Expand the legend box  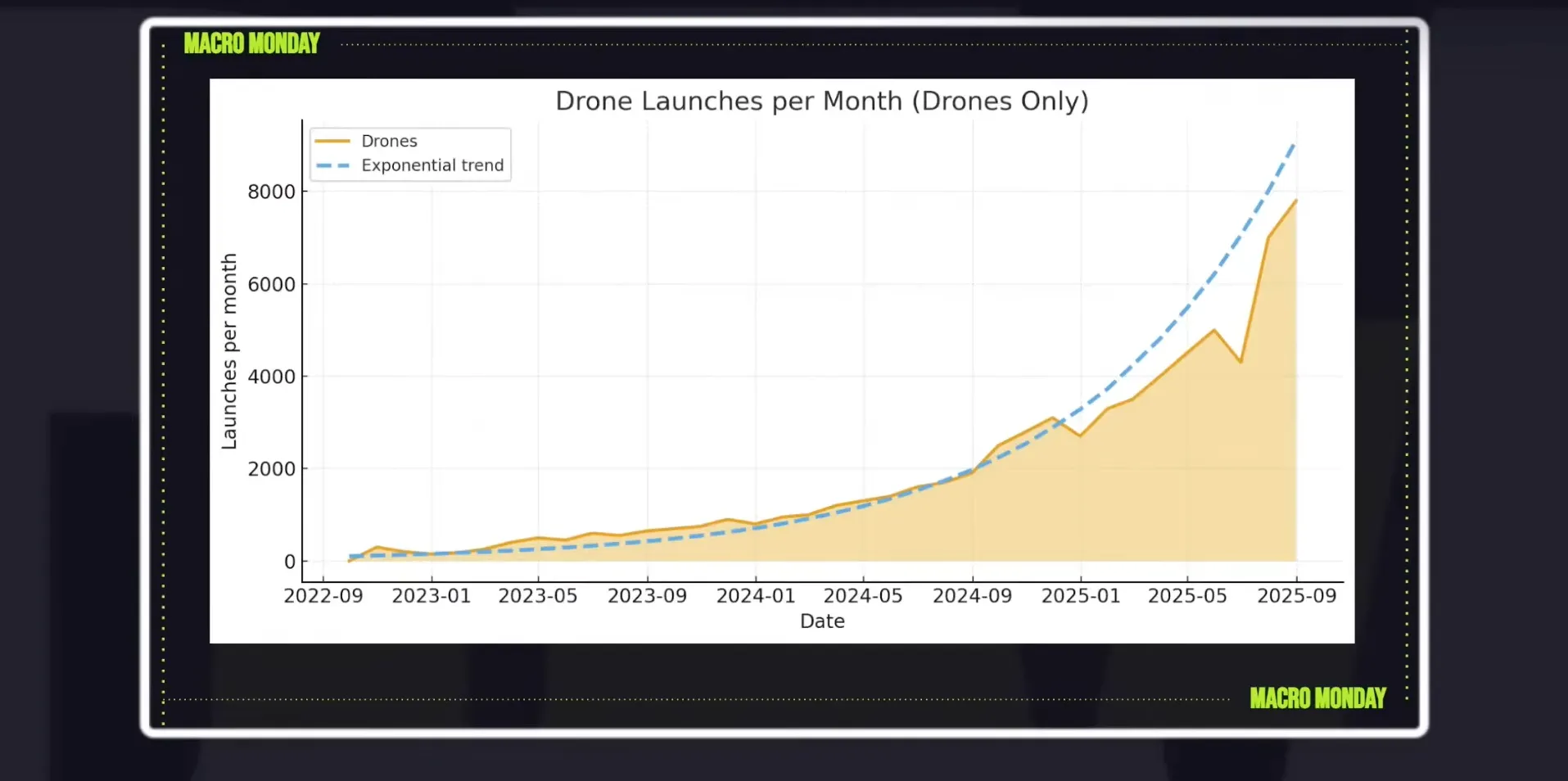coord(410,153)
